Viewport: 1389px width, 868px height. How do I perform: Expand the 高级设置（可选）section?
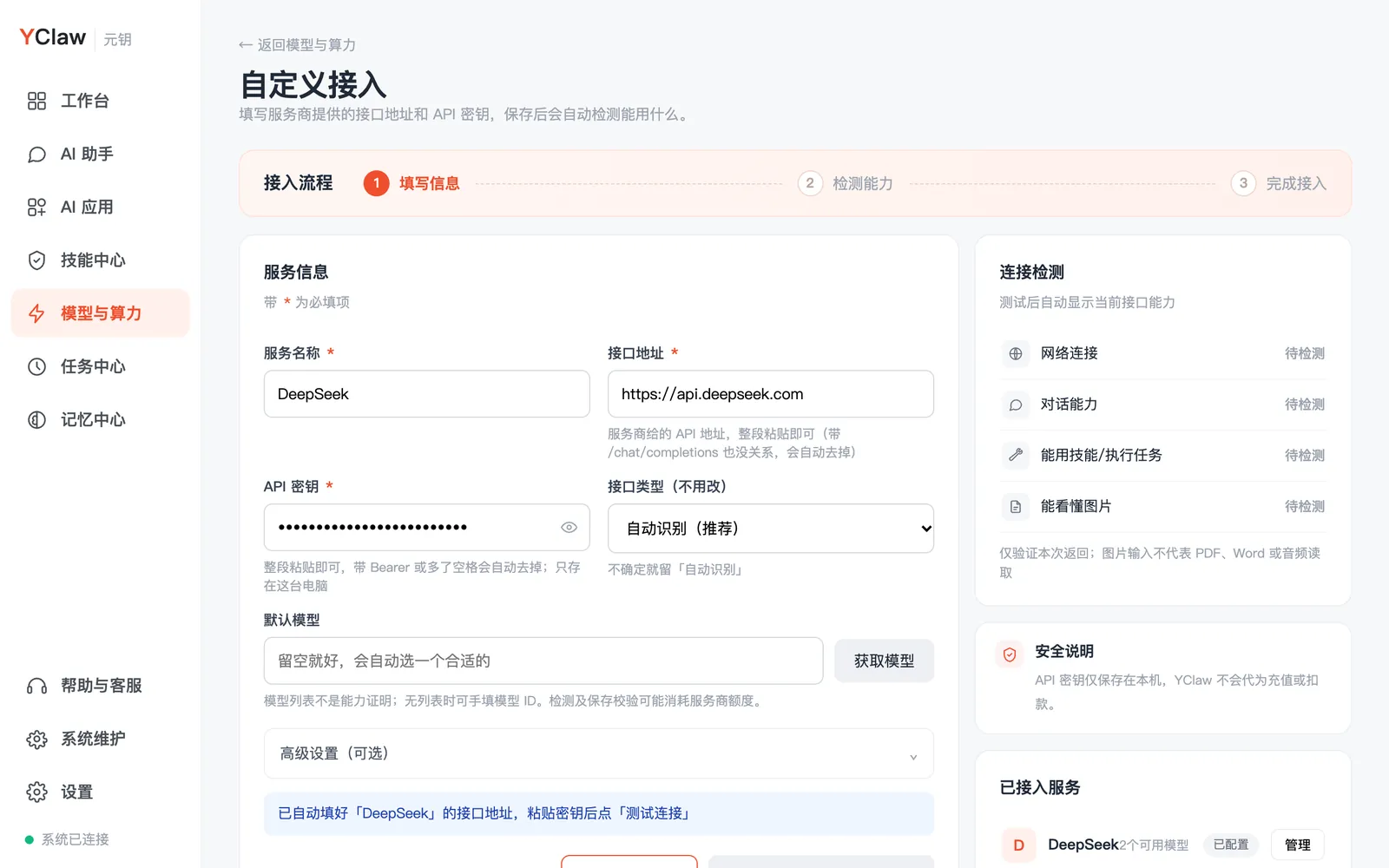[599, 753]
